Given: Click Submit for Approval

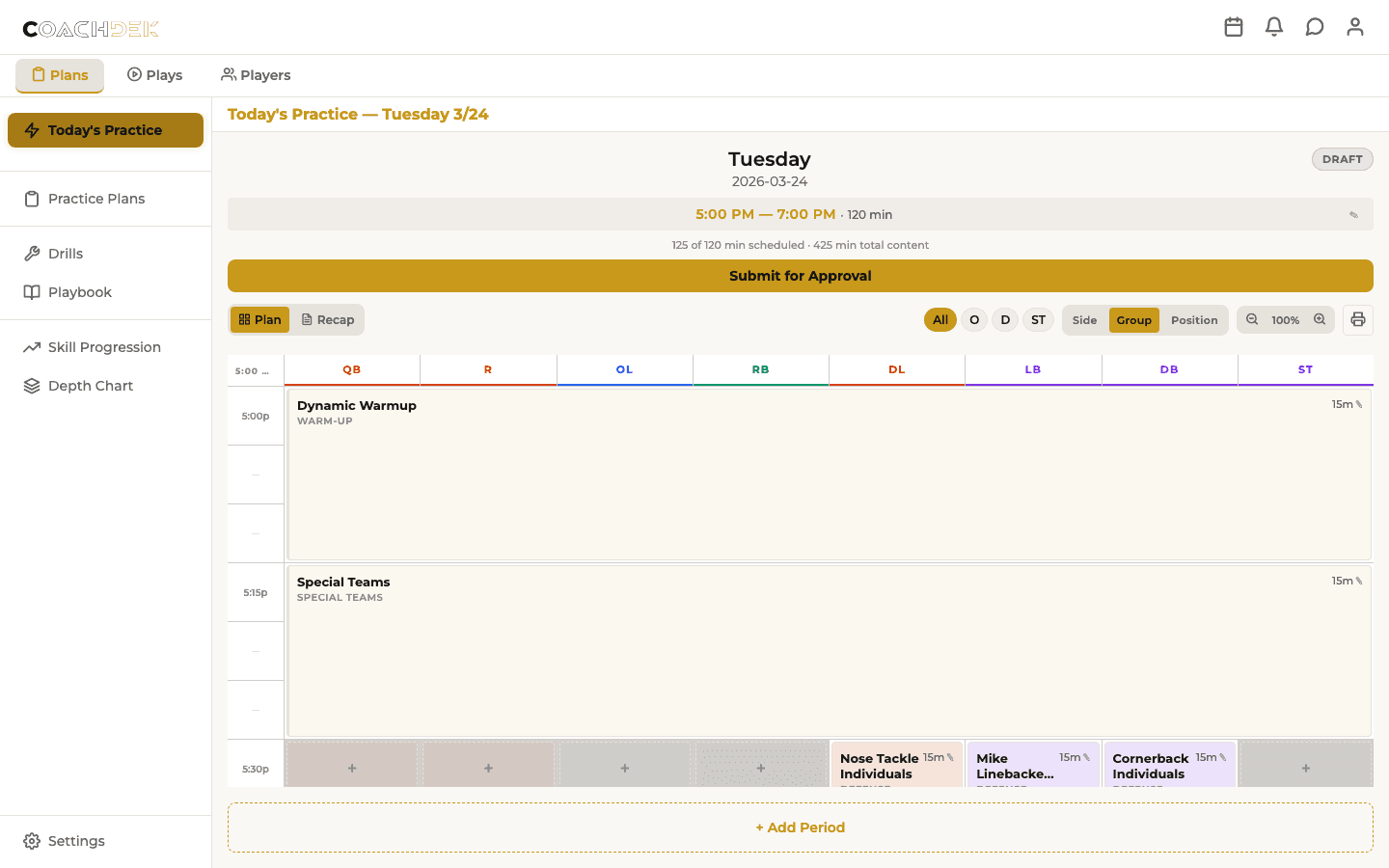Looking at the screenshot, I should point(800,276).
